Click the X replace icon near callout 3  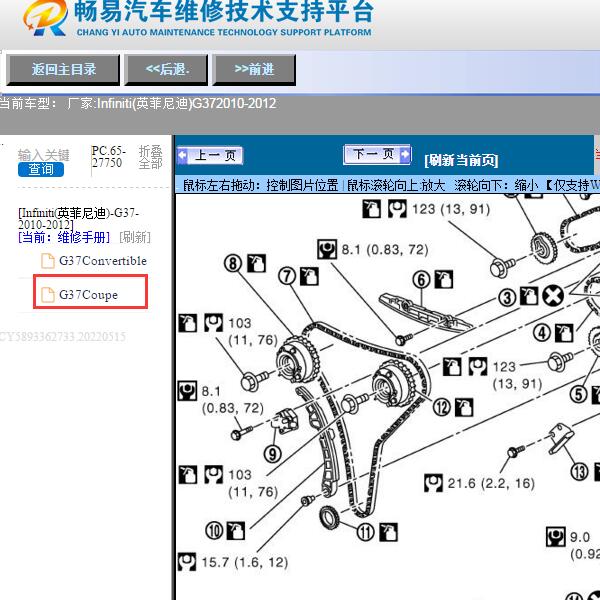[553, 295]
